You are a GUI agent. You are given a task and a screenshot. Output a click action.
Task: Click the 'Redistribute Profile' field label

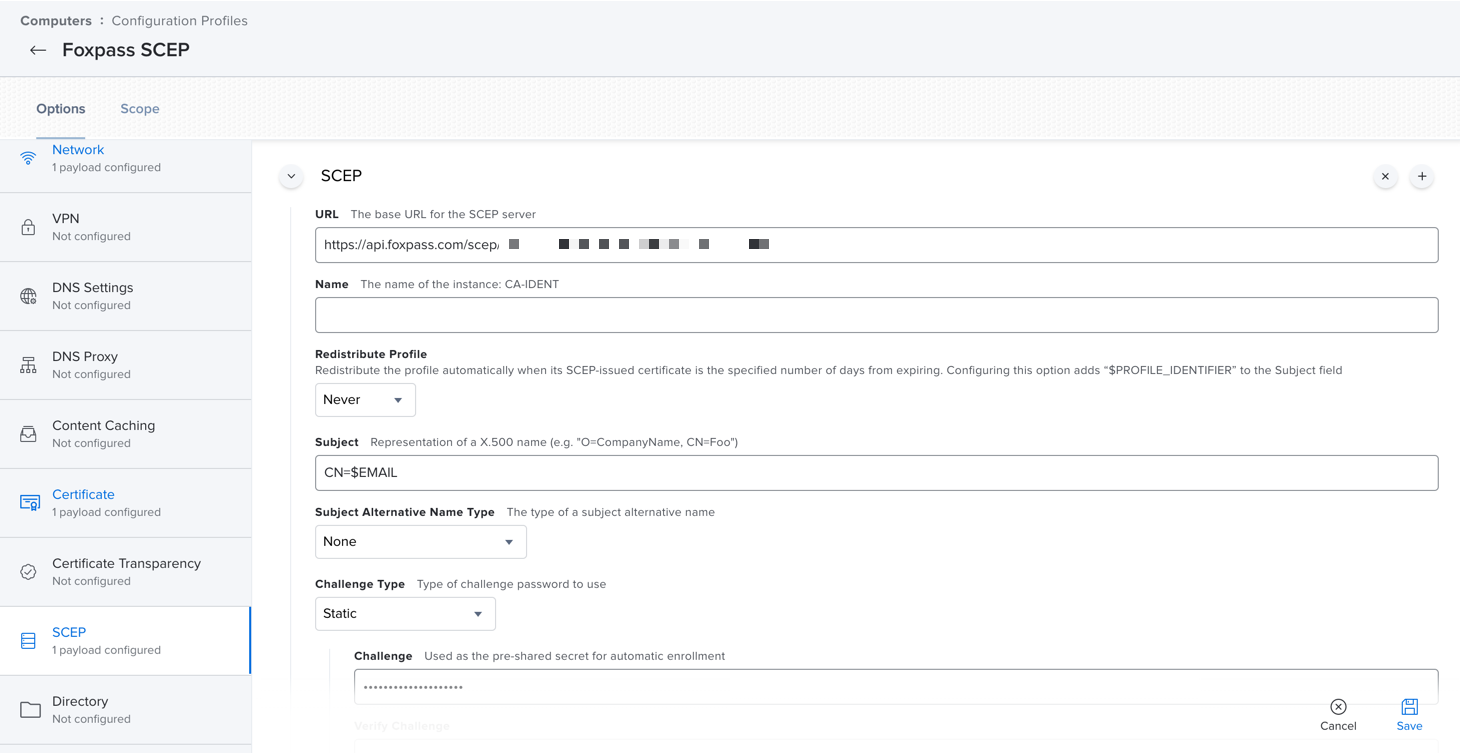371,354
